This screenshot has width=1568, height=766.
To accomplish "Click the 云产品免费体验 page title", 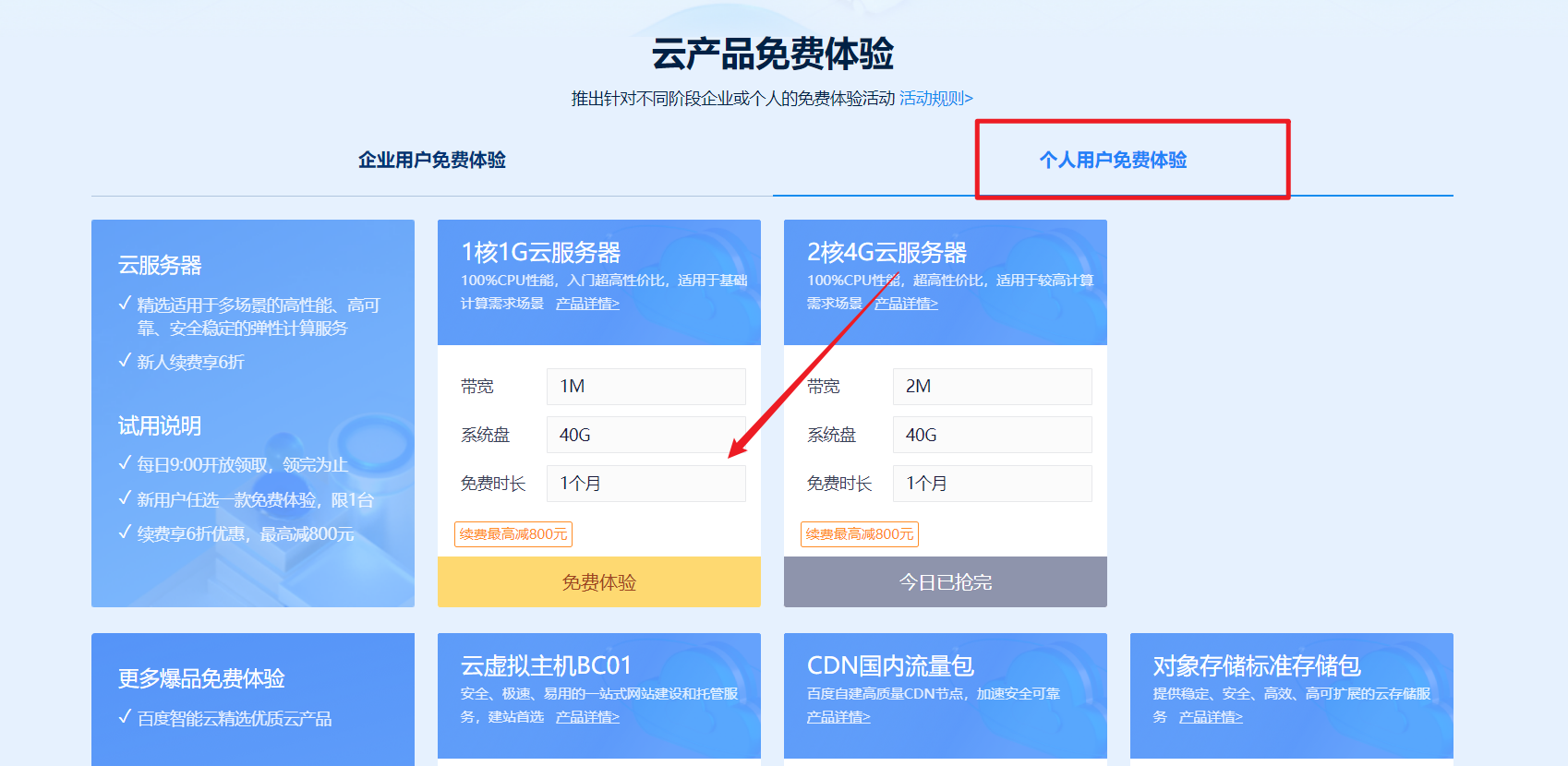I will point(773,54).
